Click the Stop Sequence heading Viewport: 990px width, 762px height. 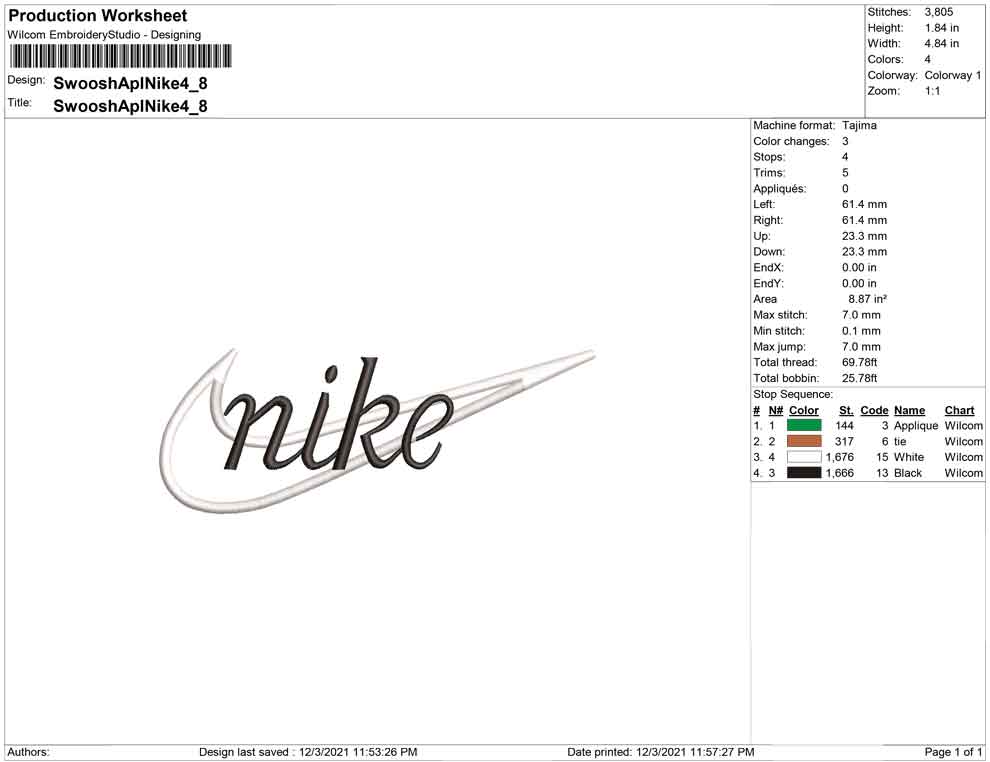pyautogui.click(x=793, y=395)
